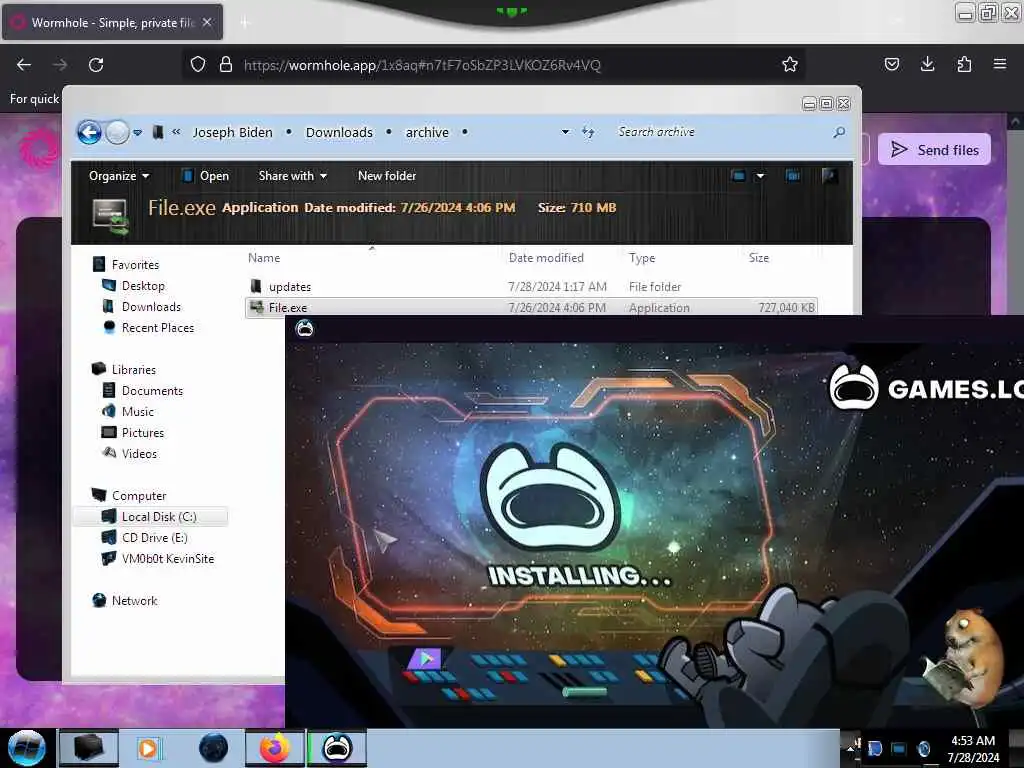
Task: Click the Windows Start orb
Action: 27,748
